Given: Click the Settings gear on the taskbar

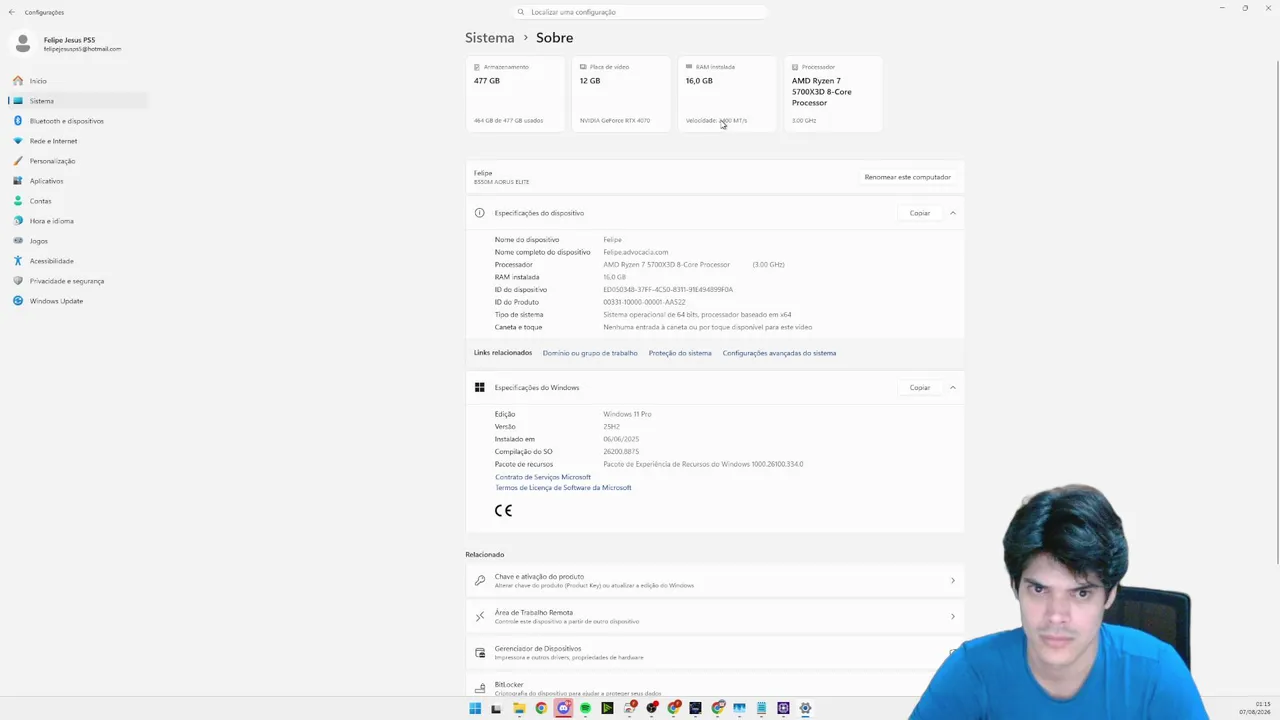Looking at the screenshot, I should coord(805,708).
